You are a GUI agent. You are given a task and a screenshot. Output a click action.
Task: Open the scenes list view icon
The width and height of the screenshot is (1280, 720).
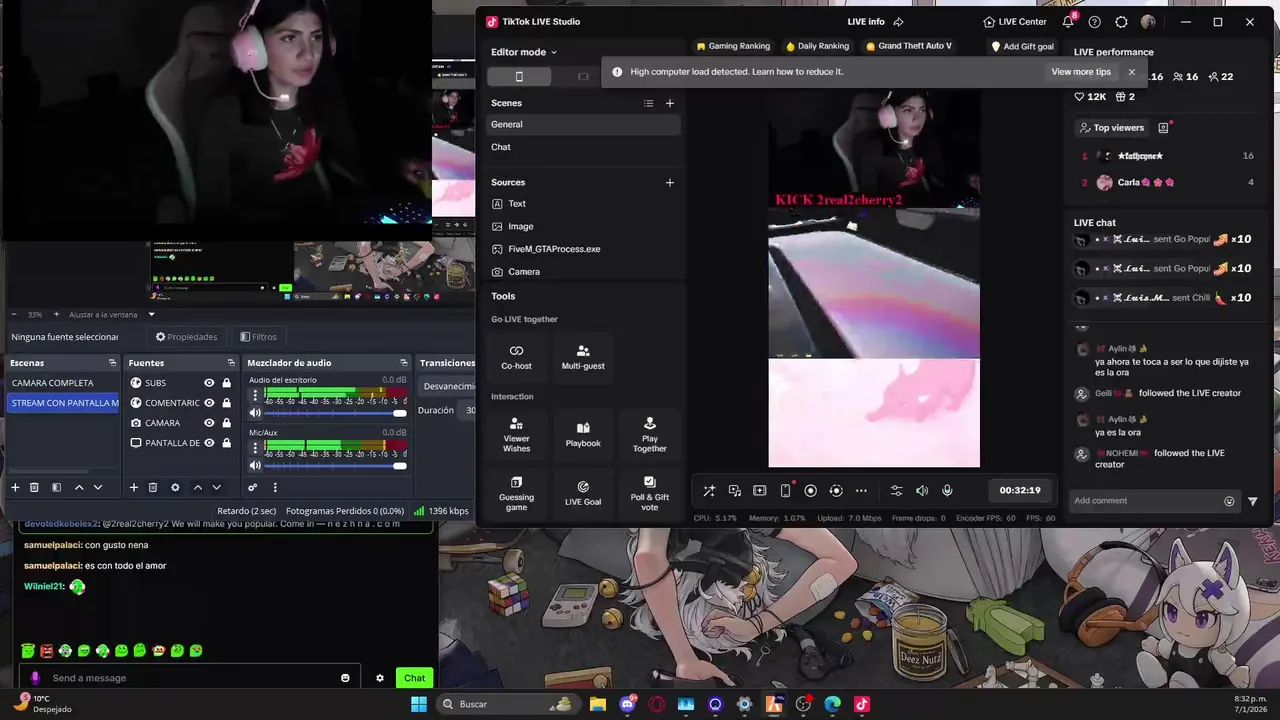click(x=648, y=103)
